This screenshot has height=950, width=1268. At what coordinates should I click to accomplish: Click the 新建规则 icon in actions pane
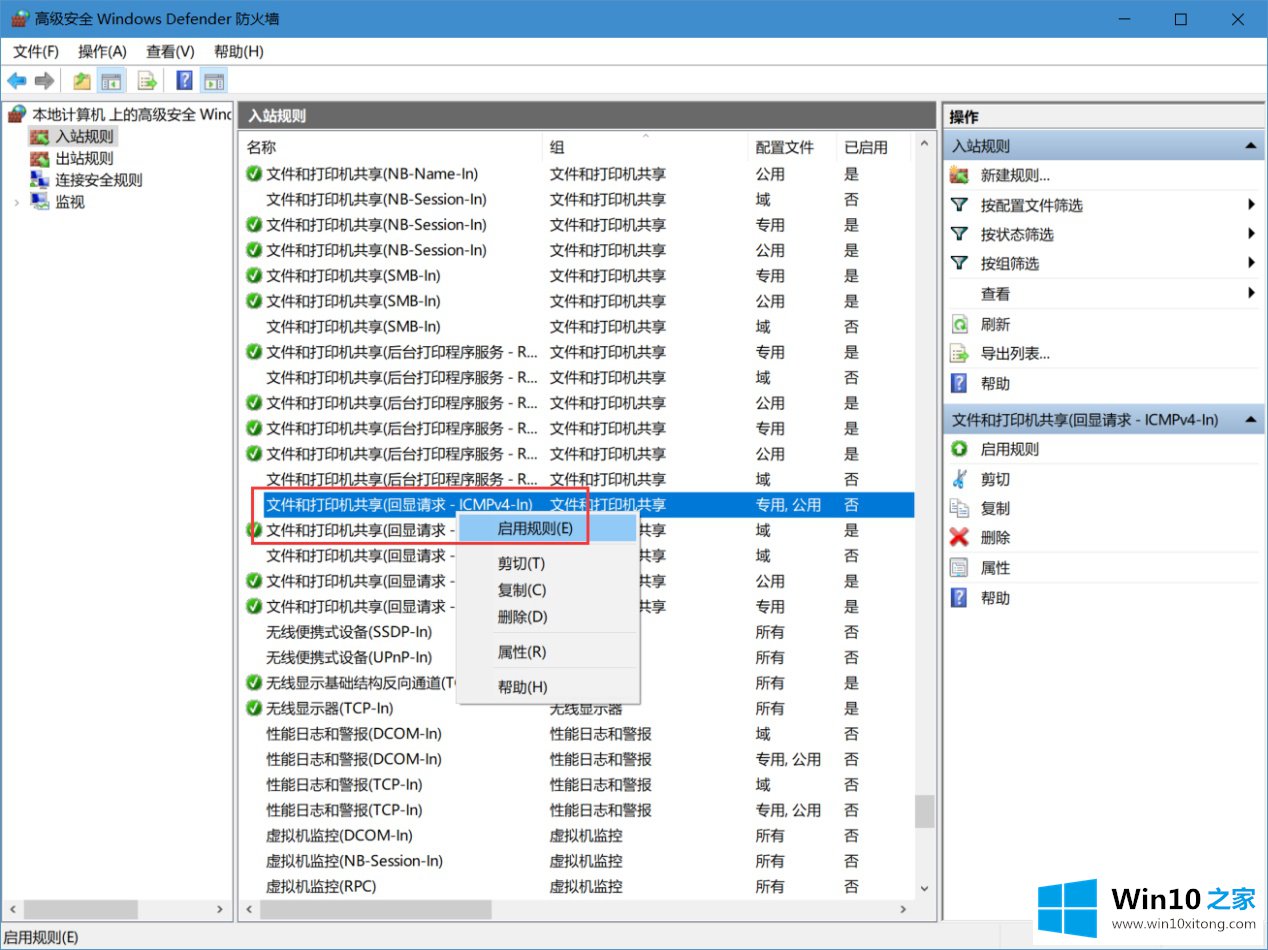tap(960, 175)
